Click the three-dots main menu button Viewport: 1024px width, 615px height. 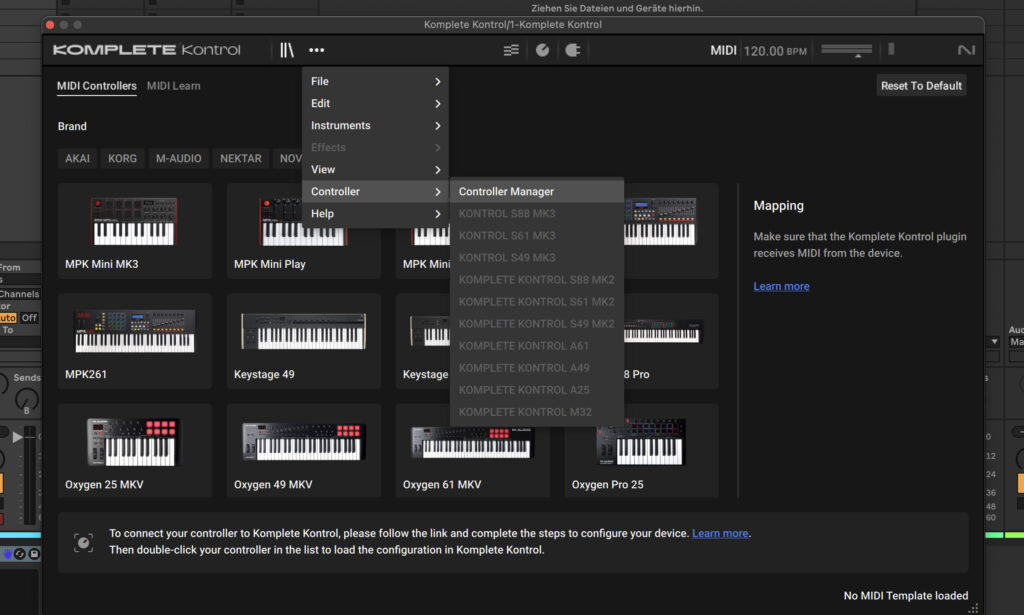[x=317, y=50]
